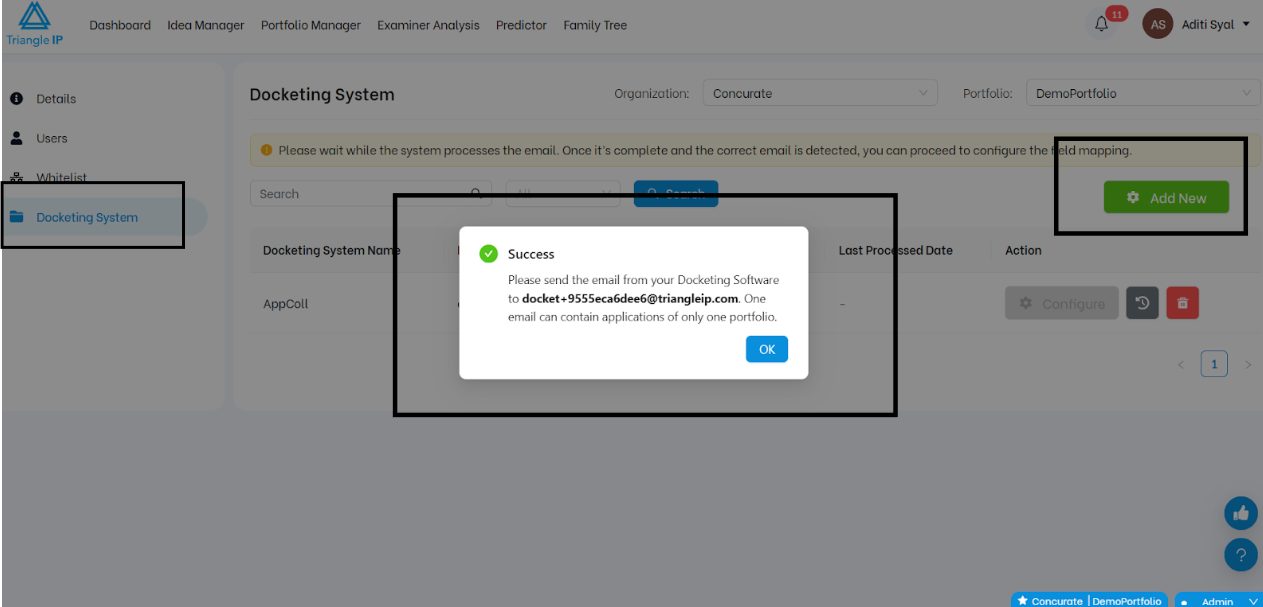The width and height of the screenshot is (1263, 607).
Task: Click the history icon for AppColl
Action: (x=1142, y=303)
